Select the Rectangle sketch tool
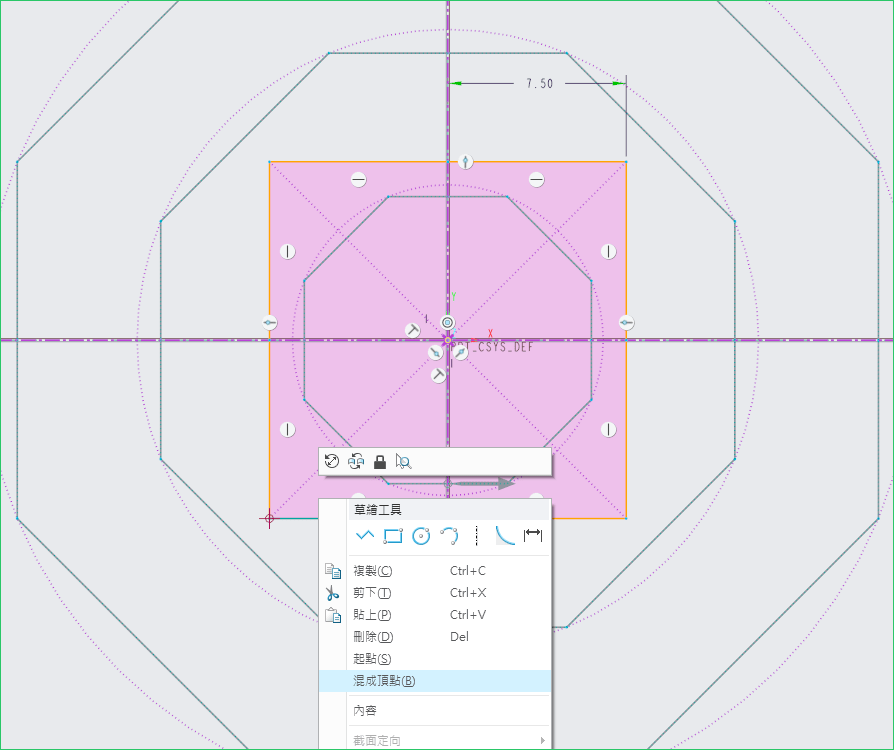The image size is (894, 750). click(x=393, y=536)
